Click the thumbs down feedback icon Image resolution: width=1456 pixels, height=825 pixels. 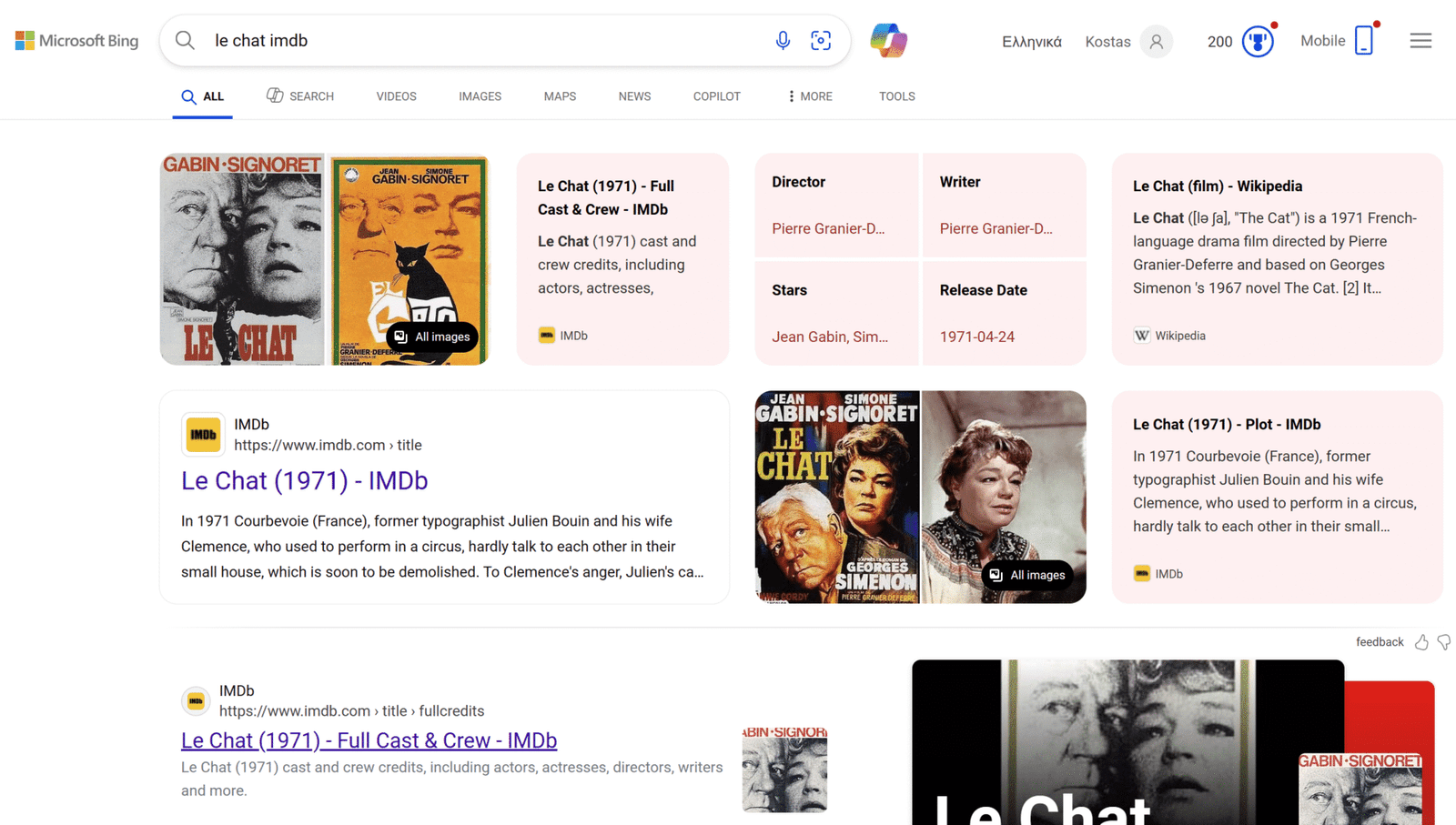[1444, 642]
